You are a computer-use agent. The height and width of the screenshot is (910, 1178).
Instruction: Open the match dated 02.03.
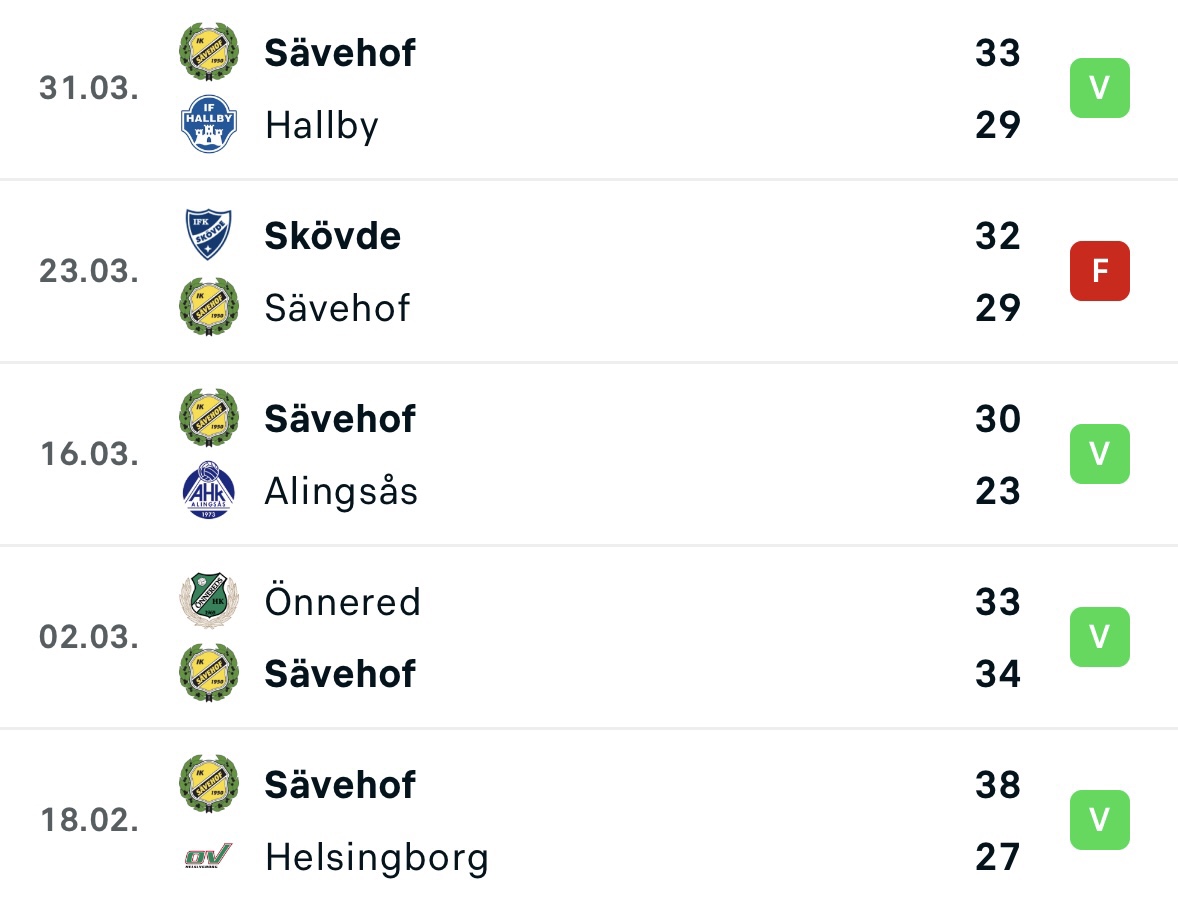[589, 637]
